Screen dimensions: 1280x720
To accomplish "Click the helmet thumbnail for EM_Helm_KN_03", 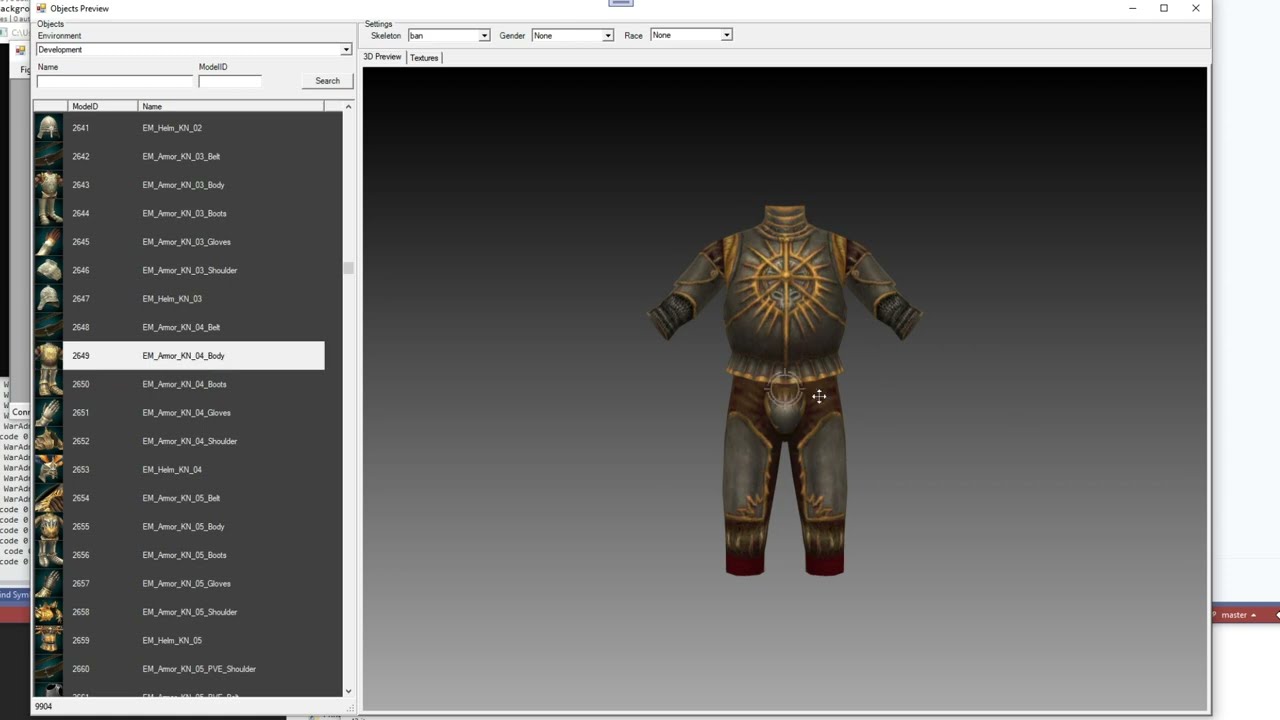I will [x=48, y=299].
